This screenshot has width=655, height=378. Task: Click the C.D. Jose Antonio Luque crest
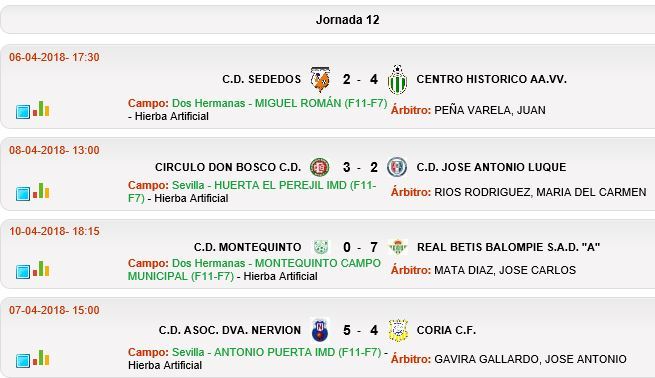(x=397, y=167)
